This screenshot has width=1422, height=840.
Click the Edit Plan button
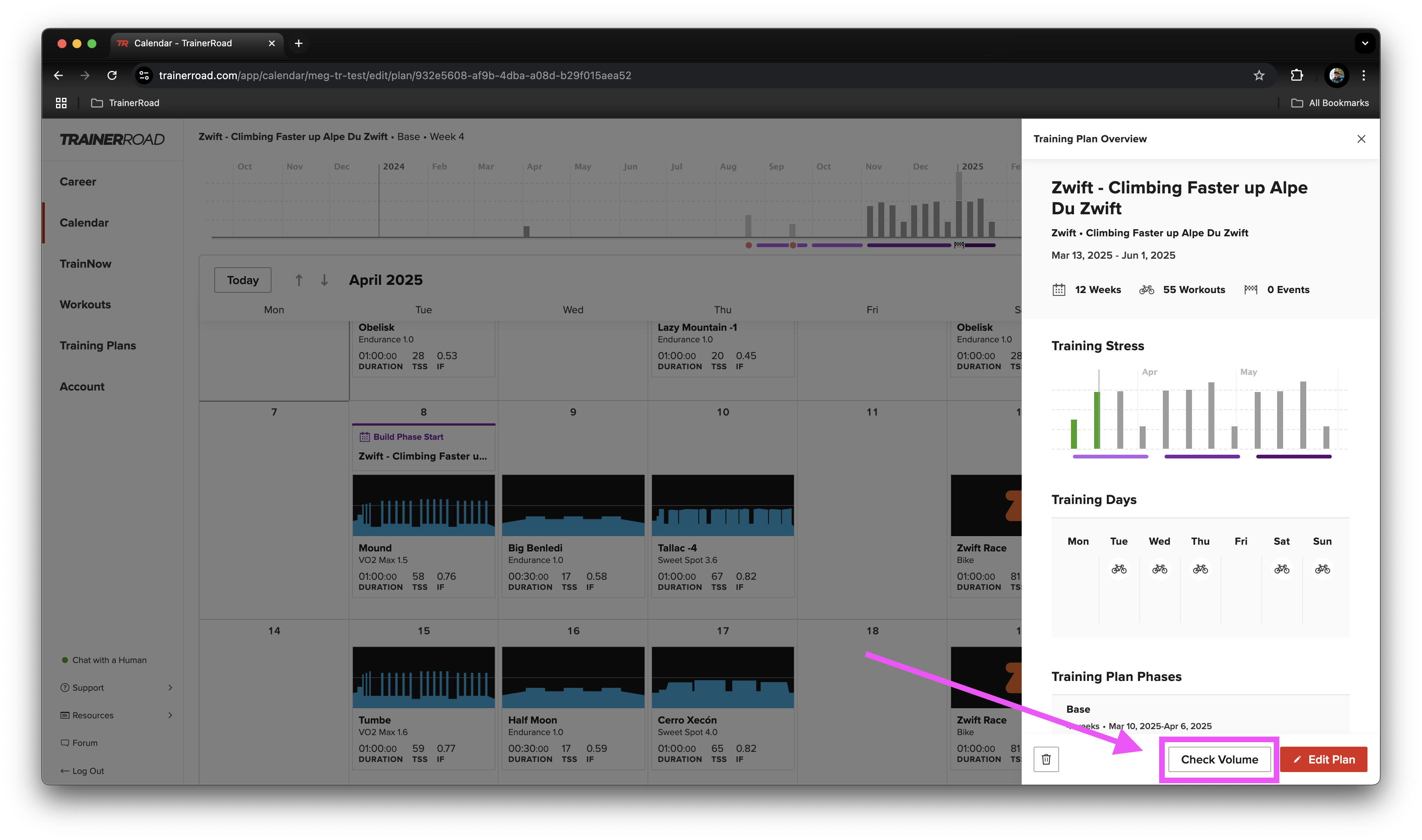pyautogui.click(x=1323, y=759)
